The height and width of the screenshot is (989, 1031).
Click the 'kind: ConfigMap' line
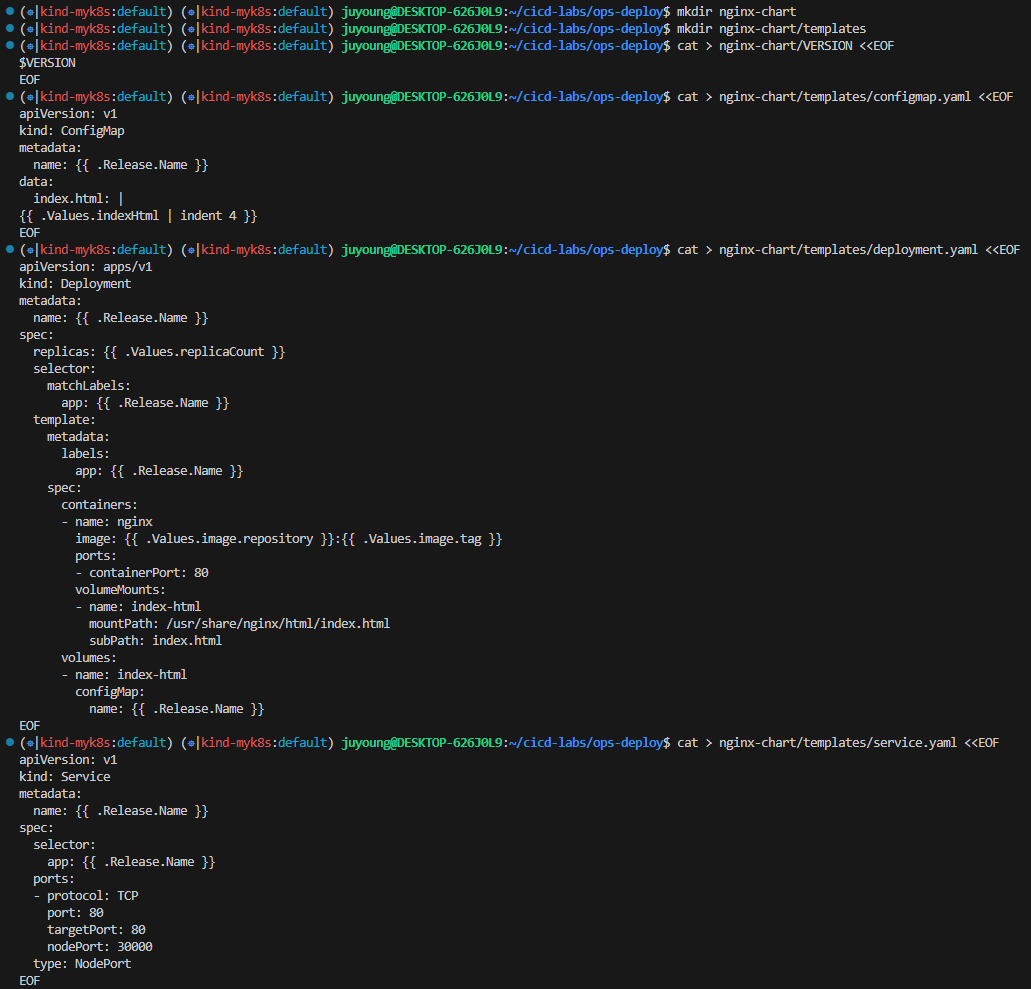click(x=72, y=131)
